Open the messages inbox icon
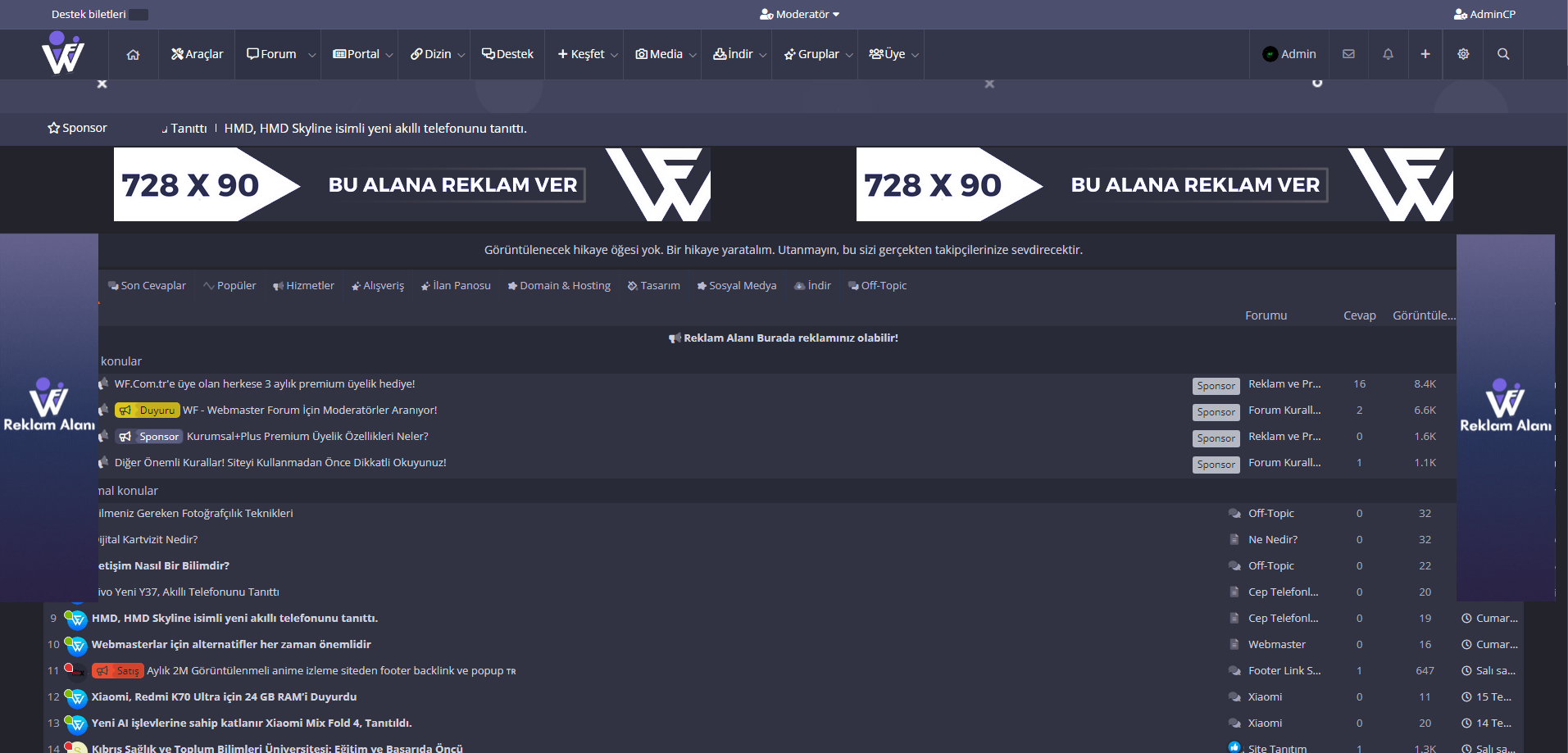Viewport: 1568px width, 753px height. click(1347, 54)
